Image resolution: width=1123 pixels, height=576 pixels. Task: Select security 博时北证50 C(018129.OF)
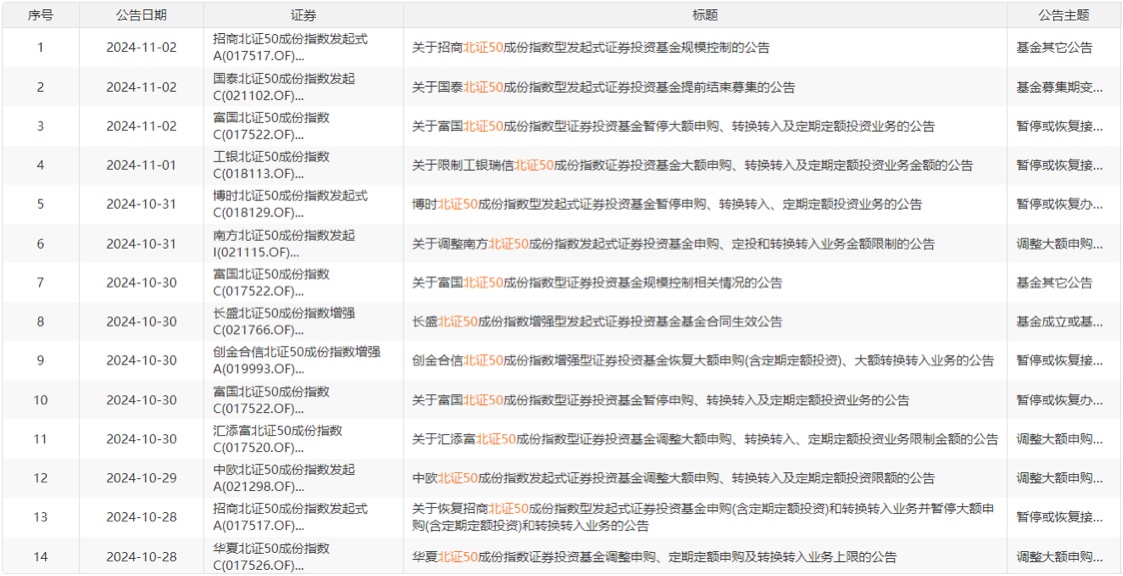[x=290, y=204]
